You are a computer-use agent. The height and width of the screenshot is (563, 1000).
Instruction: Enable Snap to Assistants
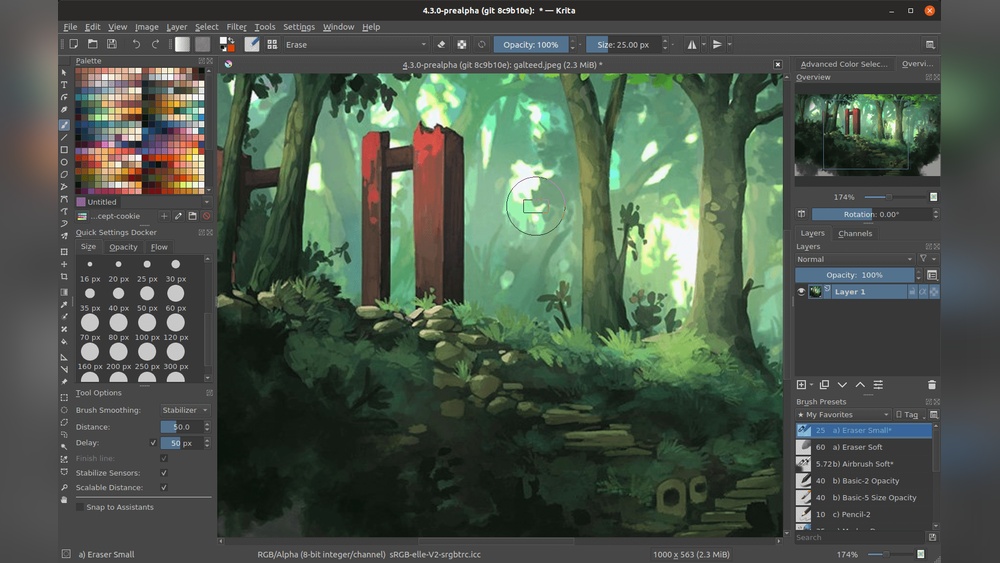pos(80,507)
